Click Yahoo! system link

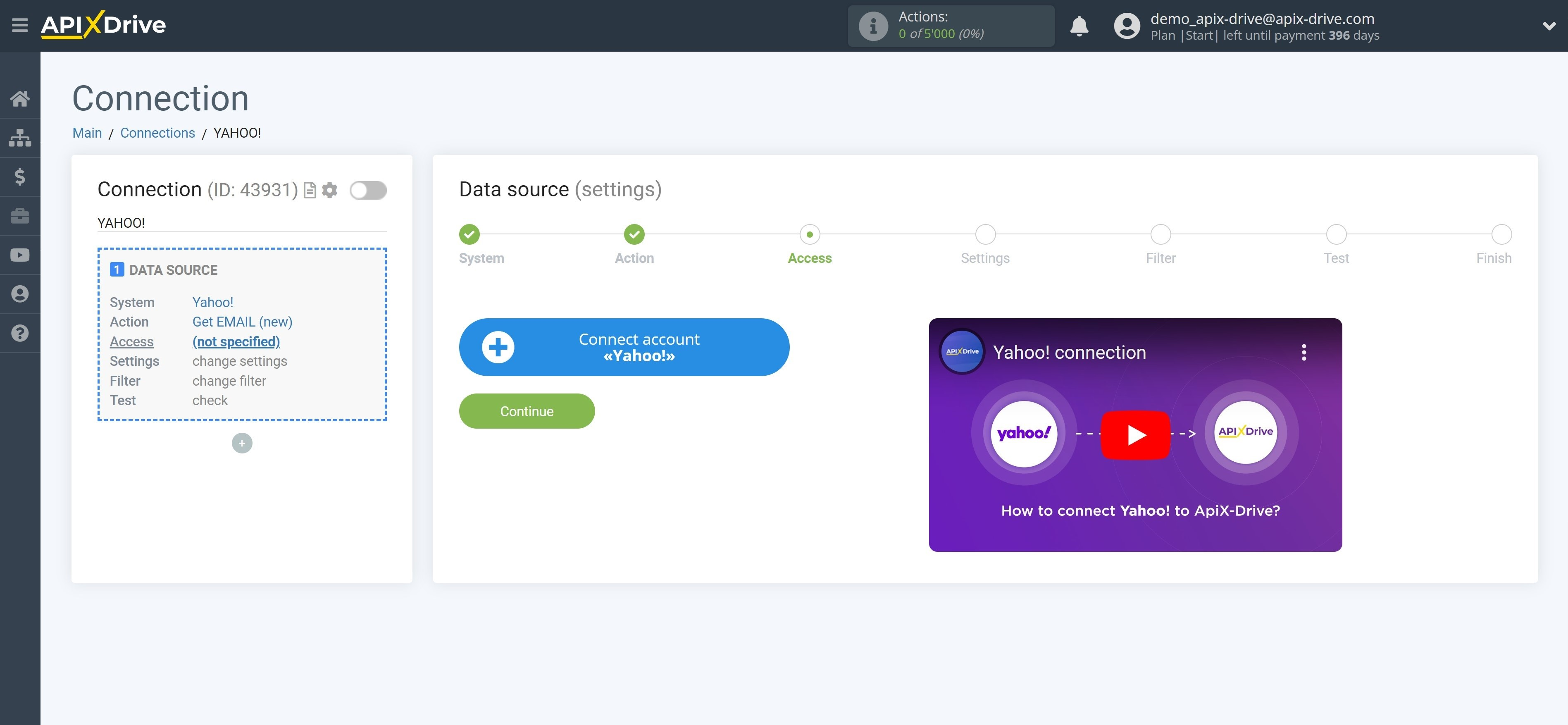212,303
